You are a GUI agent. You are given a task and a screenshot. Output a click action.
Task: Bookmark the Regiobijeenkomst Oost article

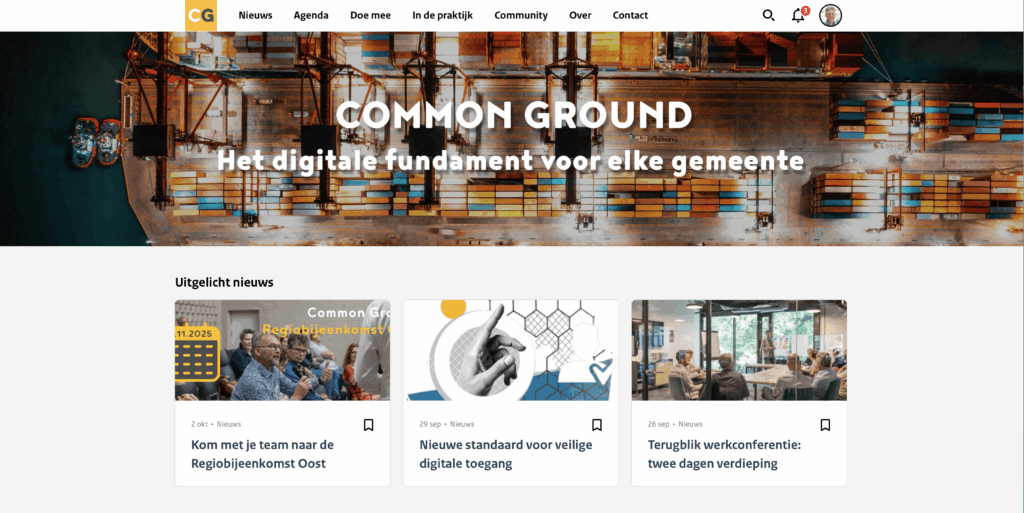pyautogui.click(x=368, y=425)
